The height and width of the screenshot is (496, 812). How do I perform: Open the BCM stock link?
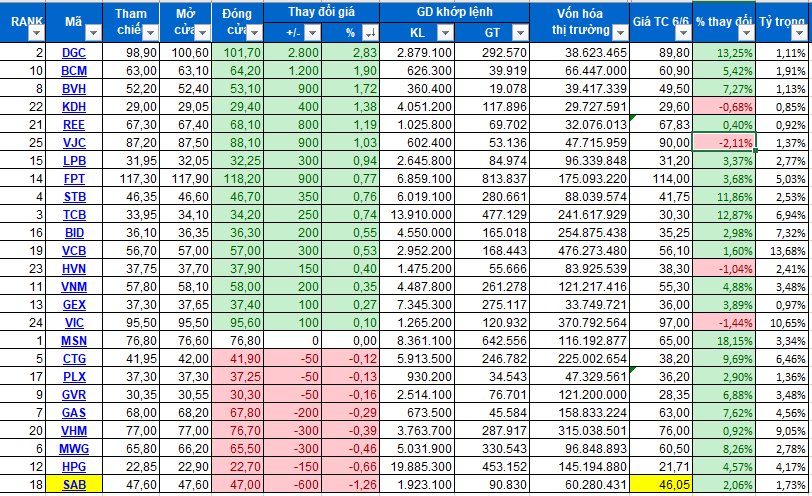pos(74,71)
